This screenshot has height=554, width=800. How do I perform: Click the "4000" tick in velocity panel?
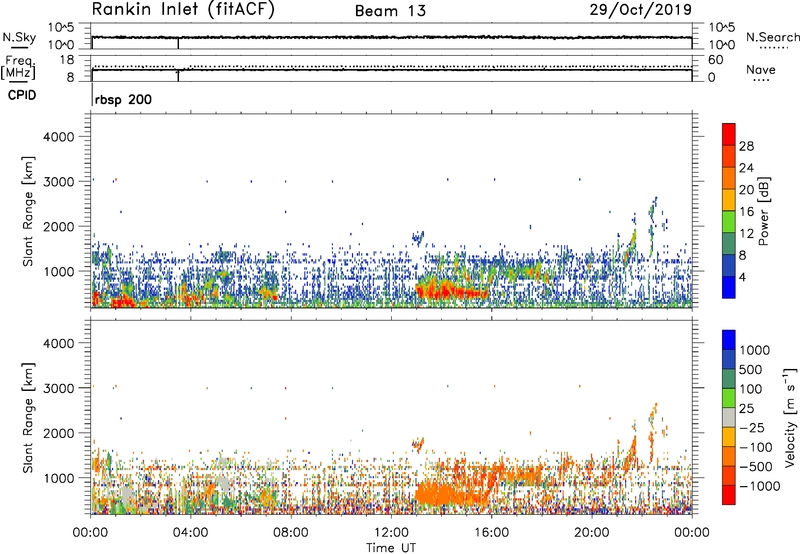pos(58,343)
